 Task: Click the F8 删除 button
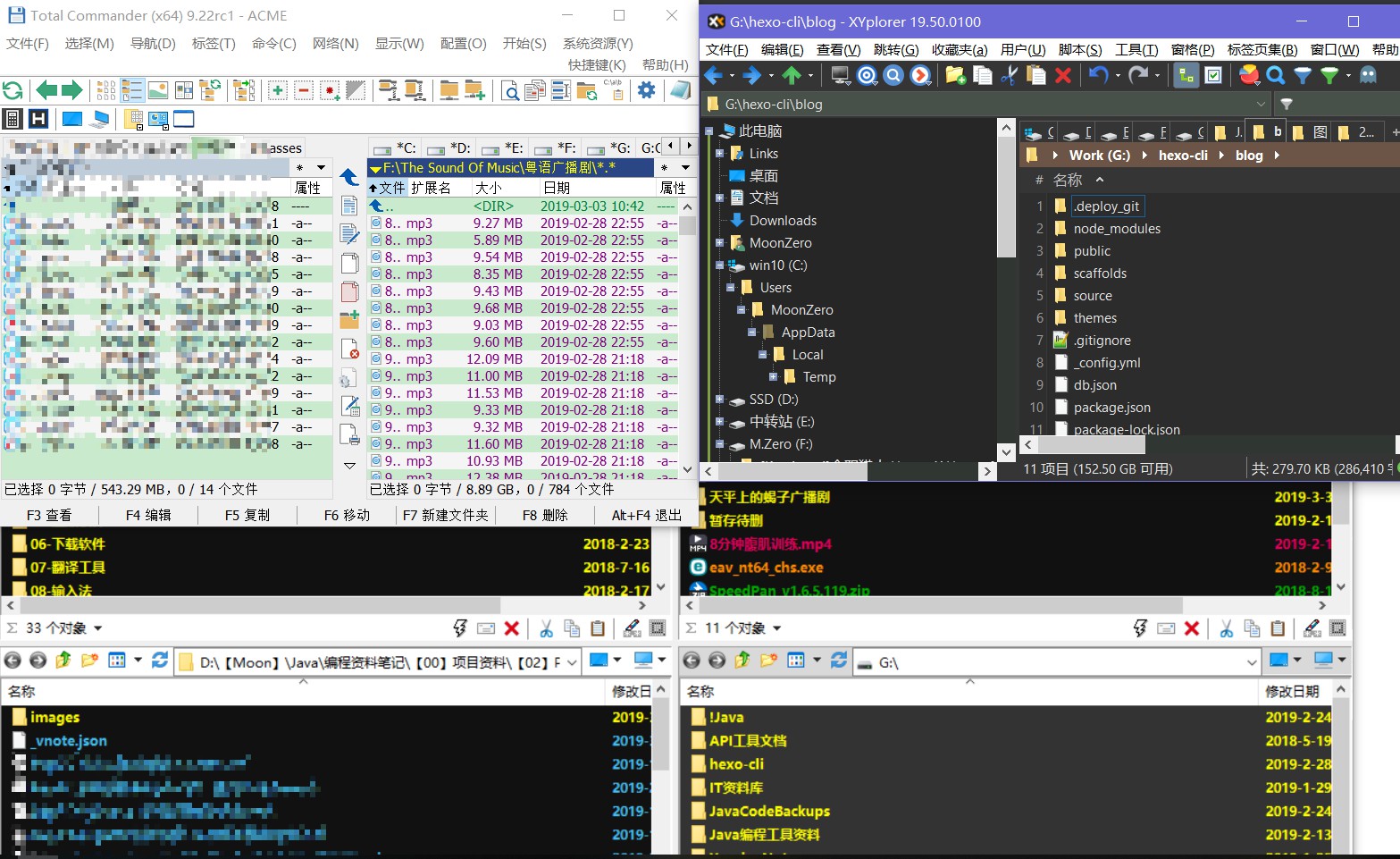(x=545, y=515)
